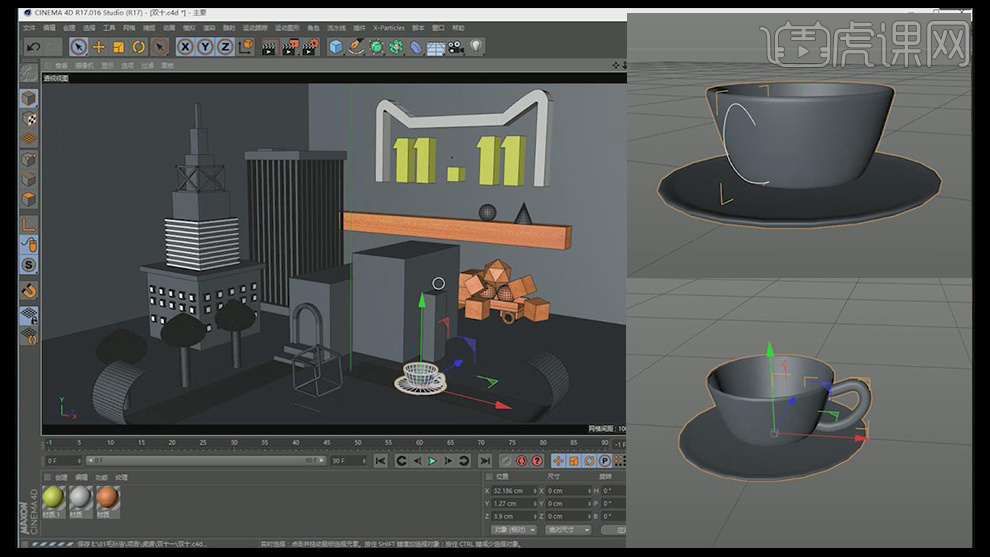Open the second dropdown below the Z size field
Image resolution: width=990 pixels, height=557 pixels.
pos(568,530)
